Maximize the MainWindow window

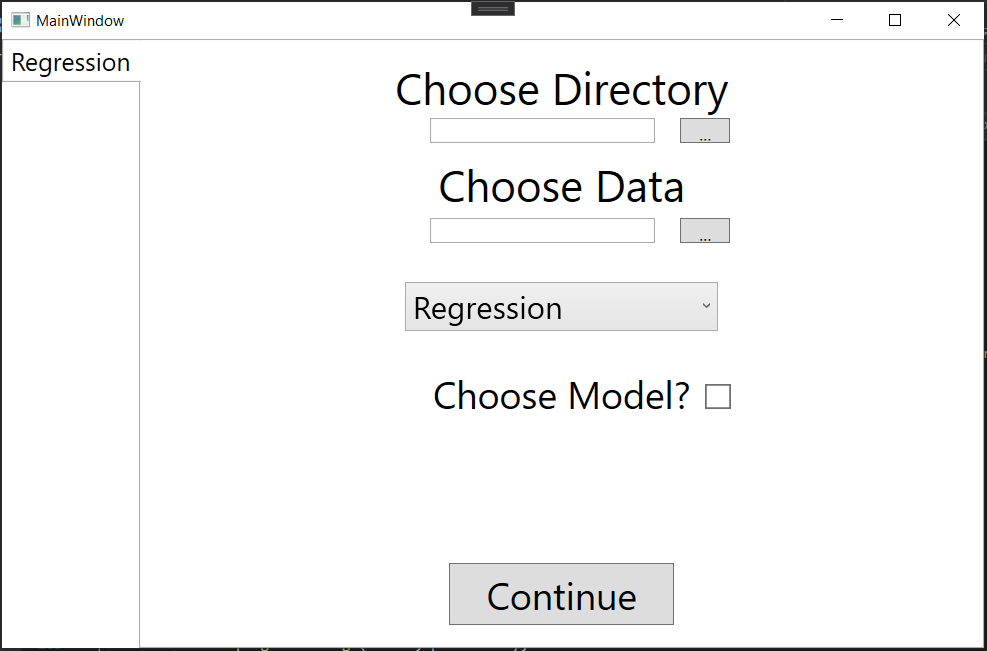[895, 20]
